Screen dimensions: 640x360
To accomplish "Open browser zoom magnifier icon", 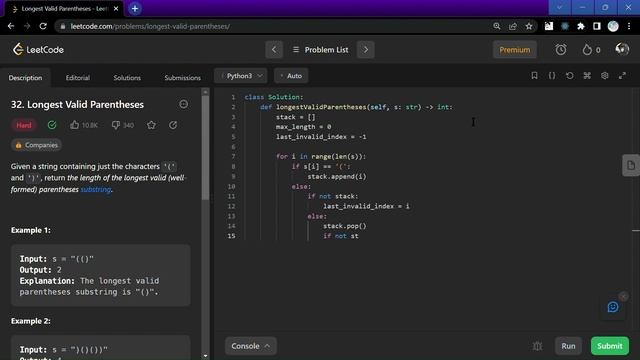I will click(x=497, y=26).
